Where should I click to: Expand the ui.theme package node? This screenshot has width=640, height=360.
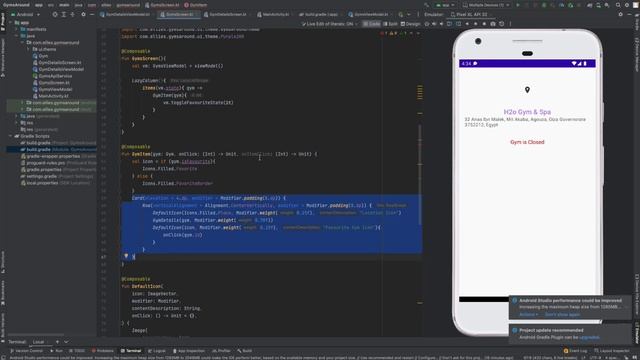pos(28,49)
